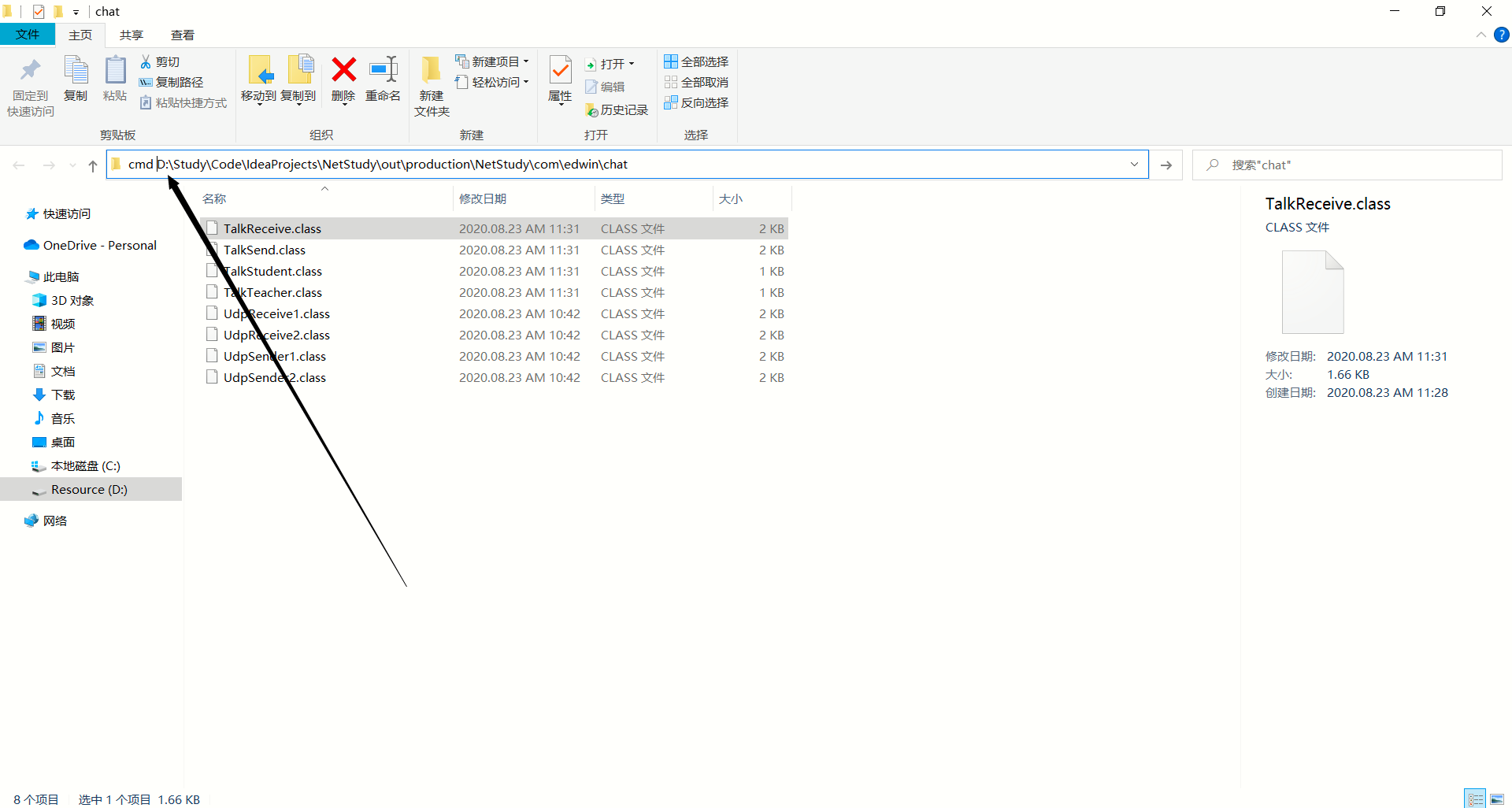Select the TalkReceive.class file
This screenshot has width=1512, height=808.
[494, 228]
